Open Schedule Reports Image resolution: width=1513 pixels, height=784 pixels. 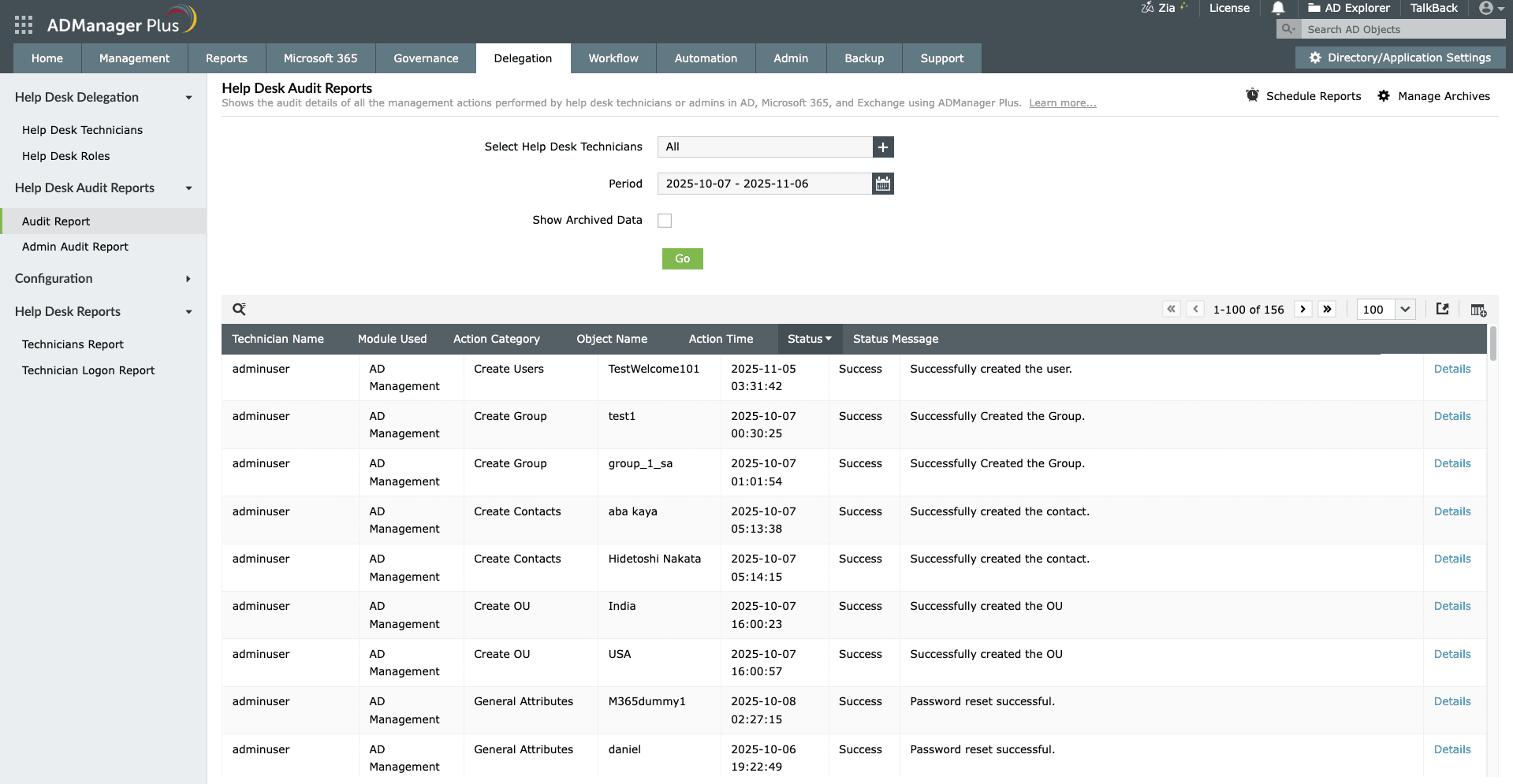tap(1303, 96)
